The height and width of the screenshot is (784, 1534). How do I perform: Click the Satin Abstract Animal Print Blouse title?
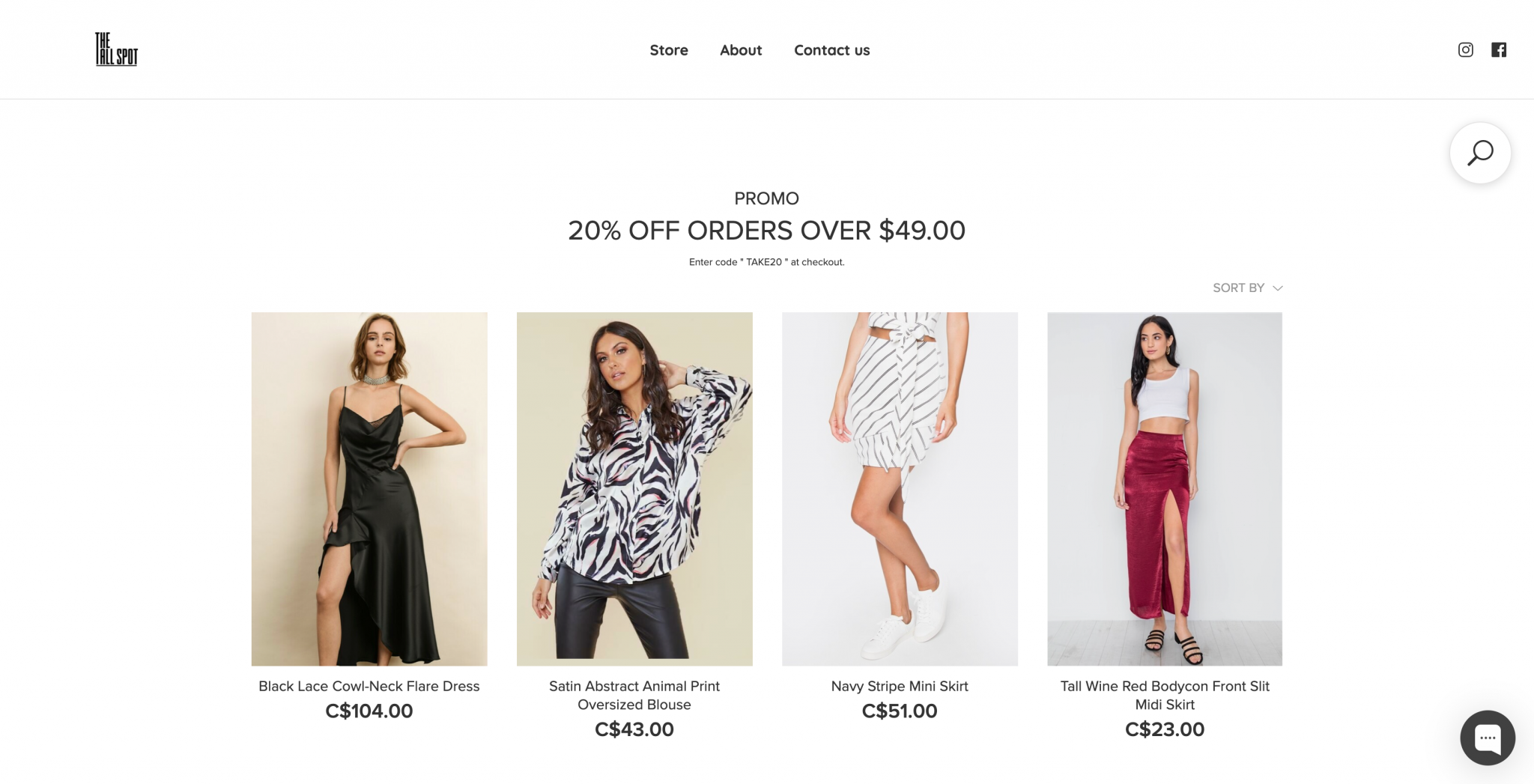tap(634, 695)
